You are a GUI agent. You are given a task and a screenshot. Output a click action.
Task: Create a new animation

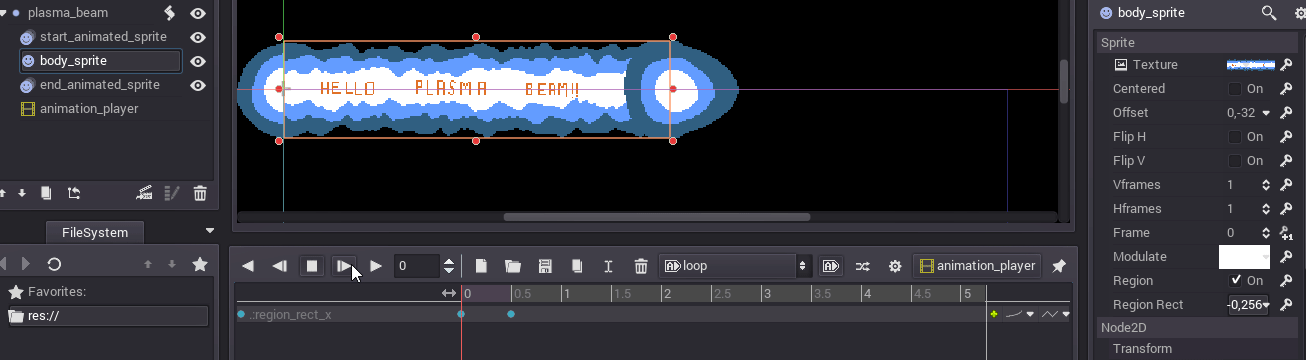pyautogui.click(x=481, y=266)
